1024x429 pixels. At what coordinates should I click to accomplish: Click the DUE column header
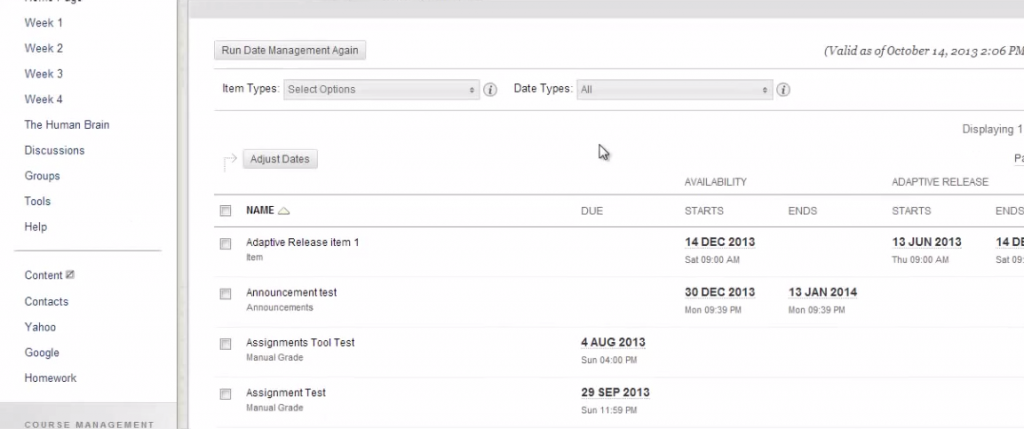point(592,211)
